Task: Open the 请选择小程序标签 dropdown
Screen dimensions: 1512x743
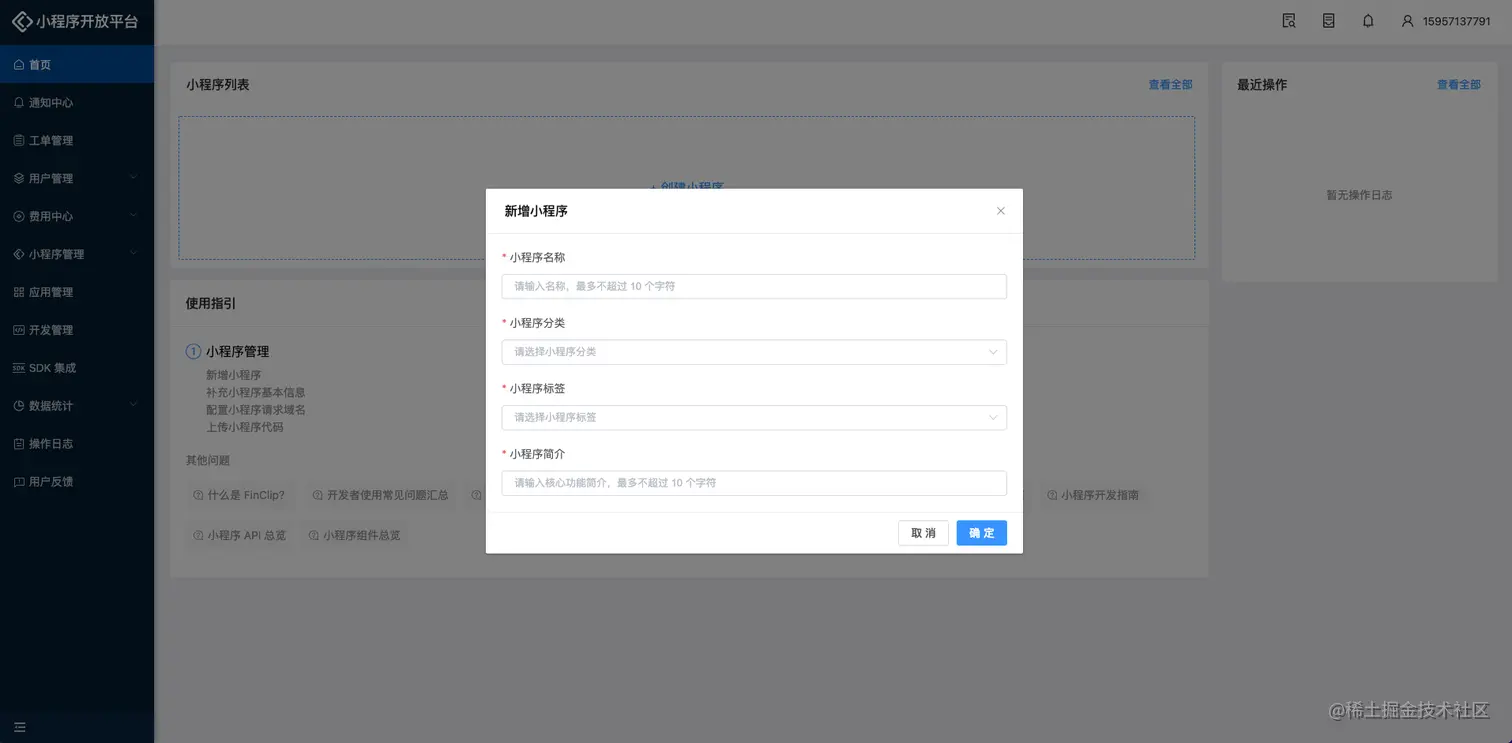Action: pos(754,417)
